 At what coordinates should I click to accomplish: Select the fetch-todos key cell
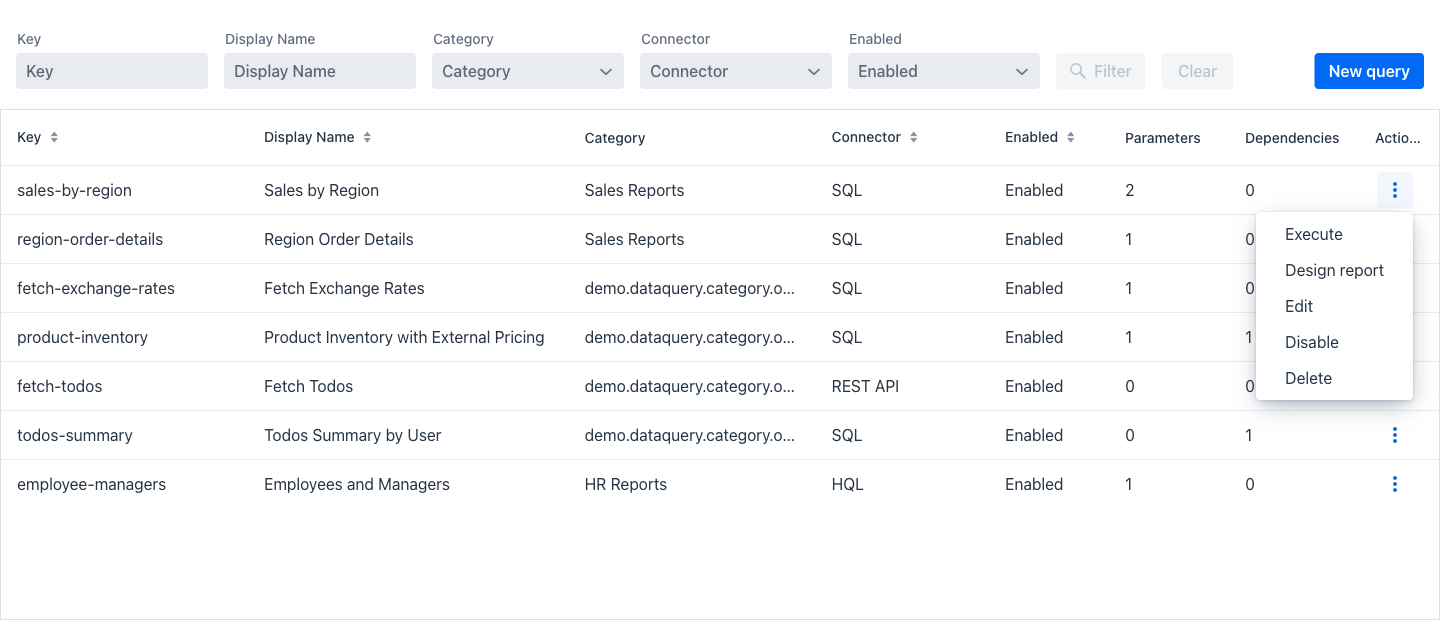click(x=60, y=386)
